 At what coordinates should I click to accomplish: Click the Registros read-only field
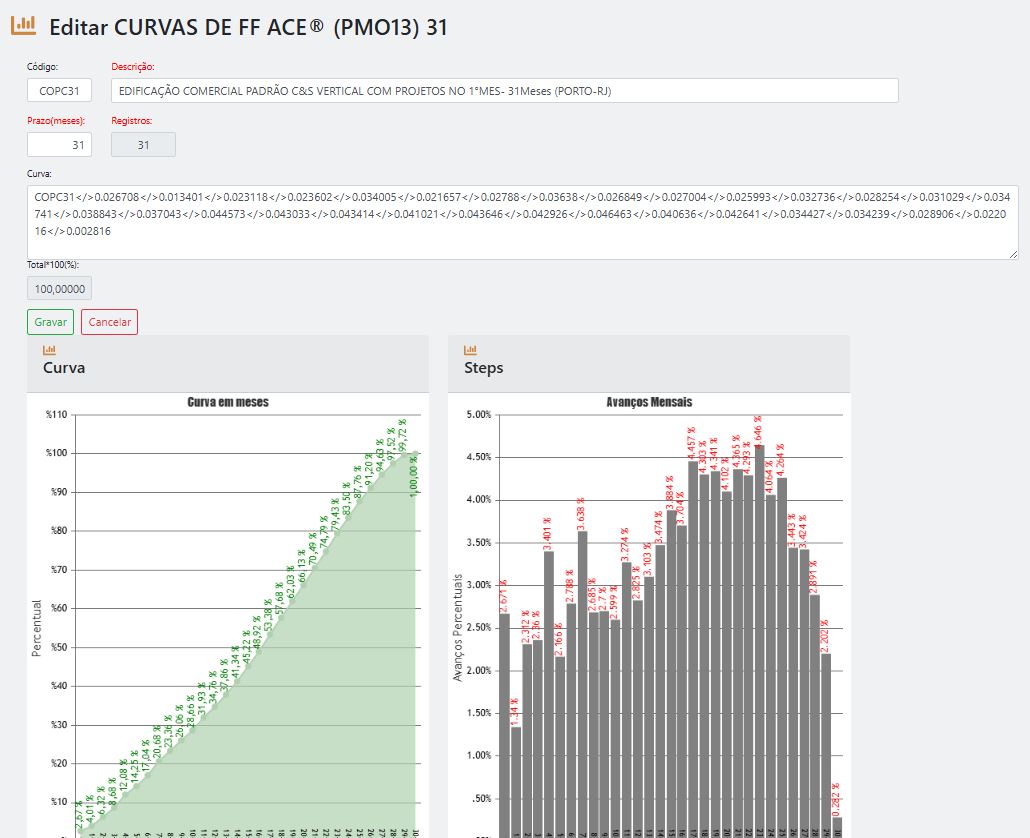tap(143, 145)
